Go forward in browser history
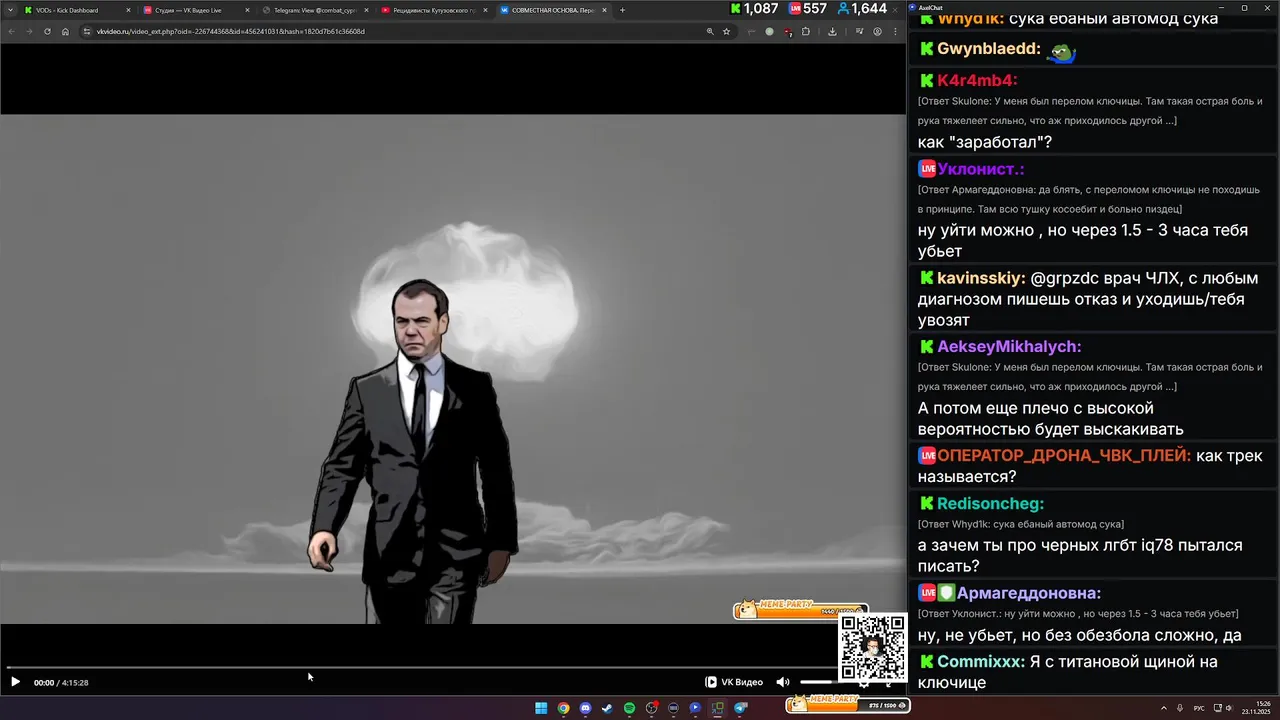The image size is (1280, 720). 29,31
